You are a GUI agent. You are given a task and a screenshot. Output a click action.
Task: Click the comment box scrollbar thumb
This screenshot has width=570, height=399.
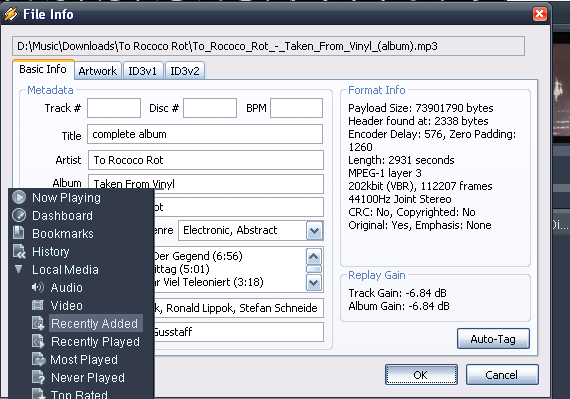pos(314,269)
